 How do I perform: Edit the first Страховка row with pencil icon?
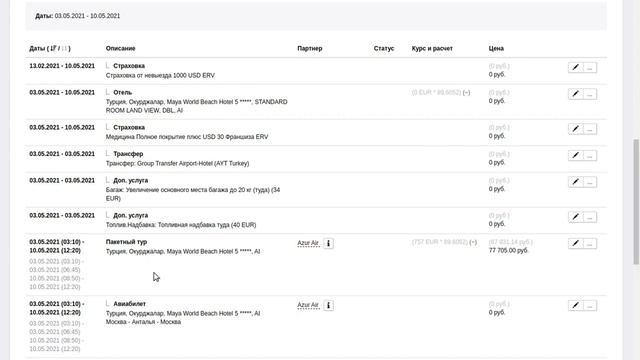[x=576, y=67]
